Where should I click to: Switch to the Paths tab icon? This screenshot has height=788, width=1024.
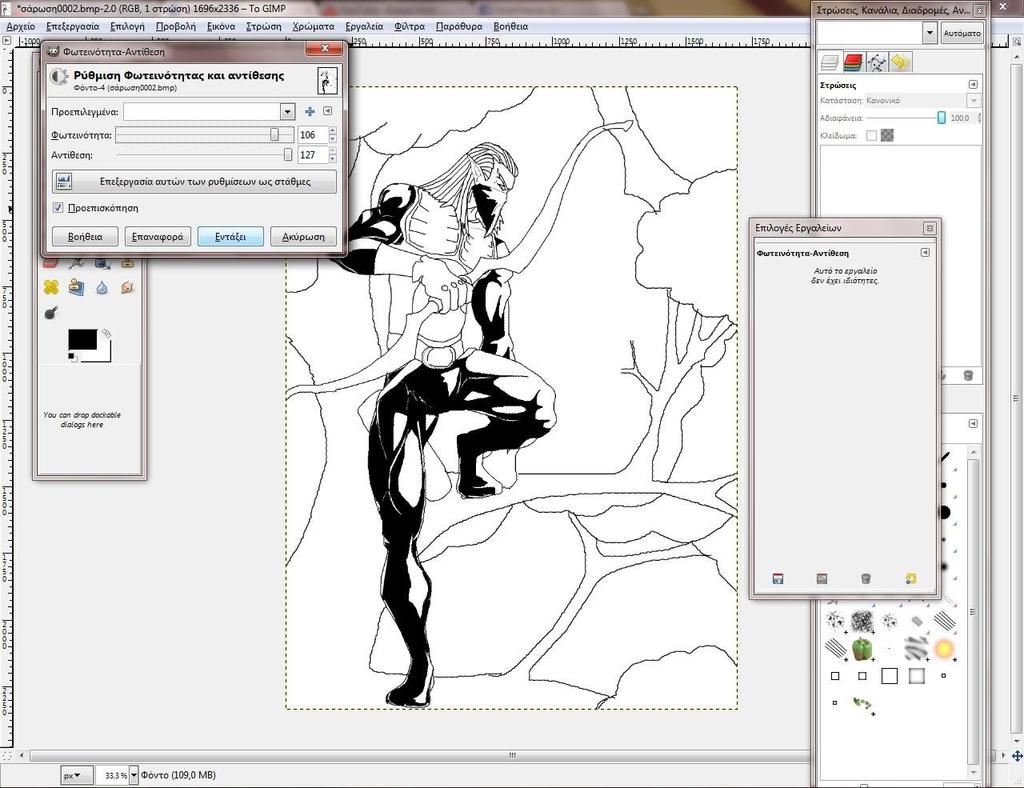tap(876, 63)
